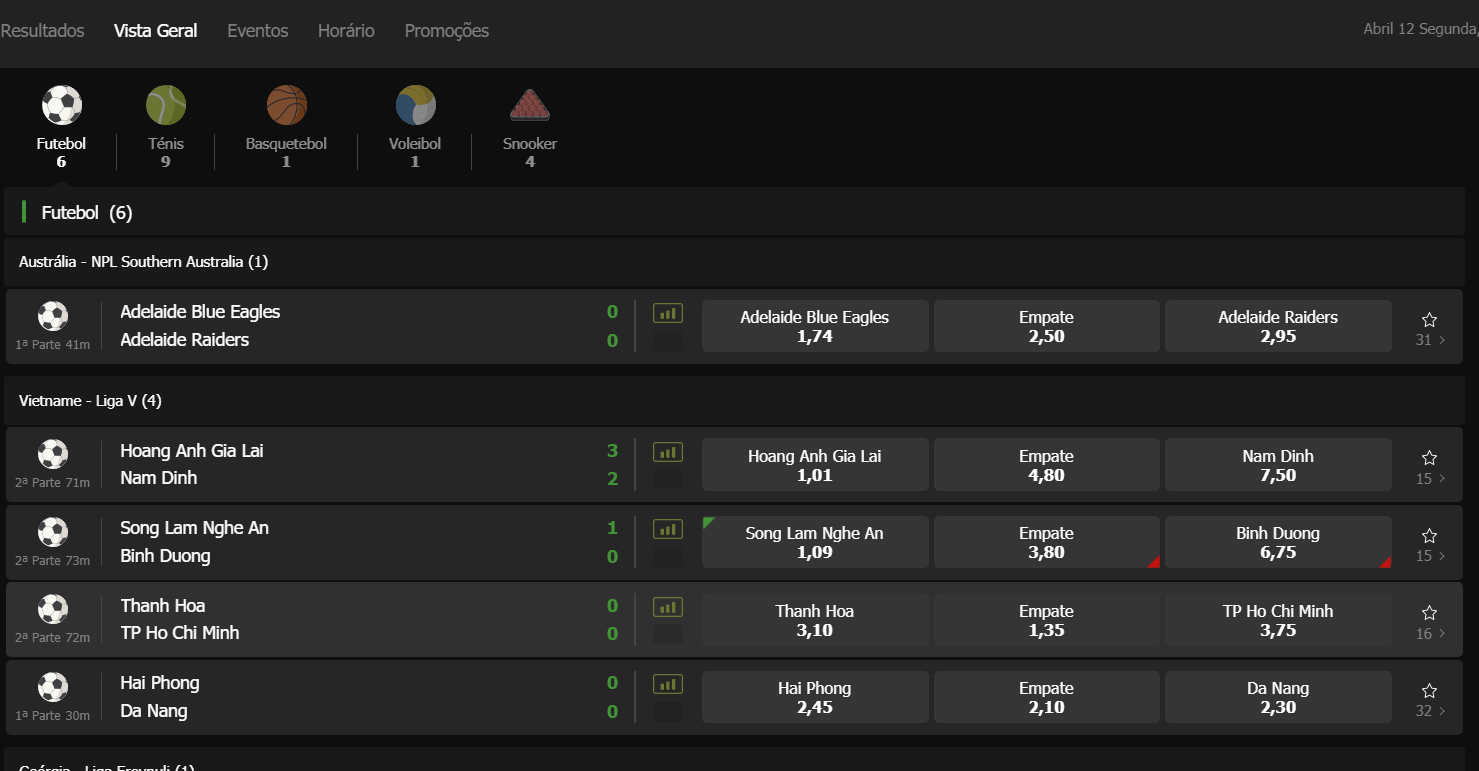1479x771 pixels.
Task: Click the football icon beside Adelaide Blue Eagles
Action: (53, 316)
